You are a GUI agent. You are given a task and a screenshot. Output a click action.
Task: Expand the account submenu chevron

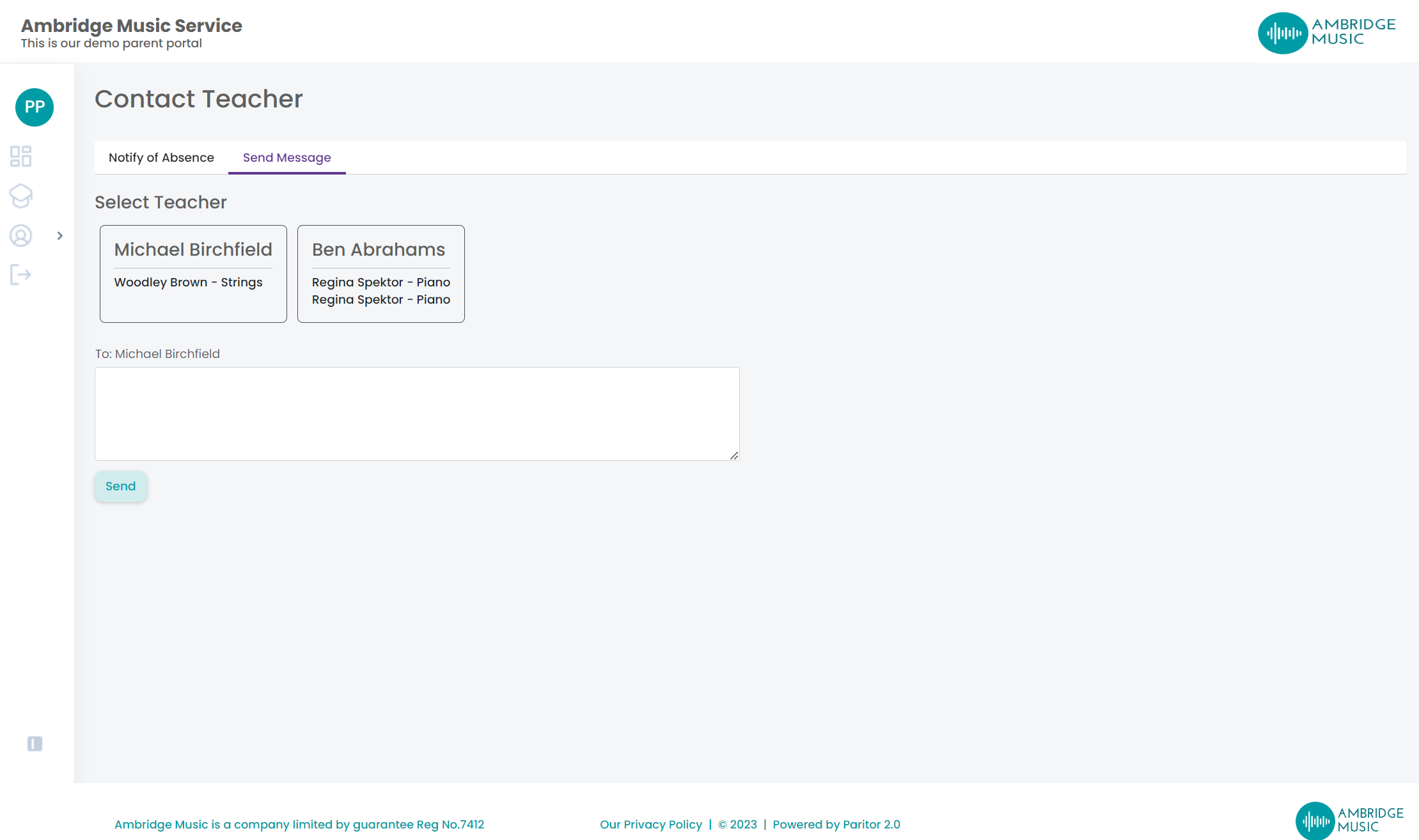(60, 236)
